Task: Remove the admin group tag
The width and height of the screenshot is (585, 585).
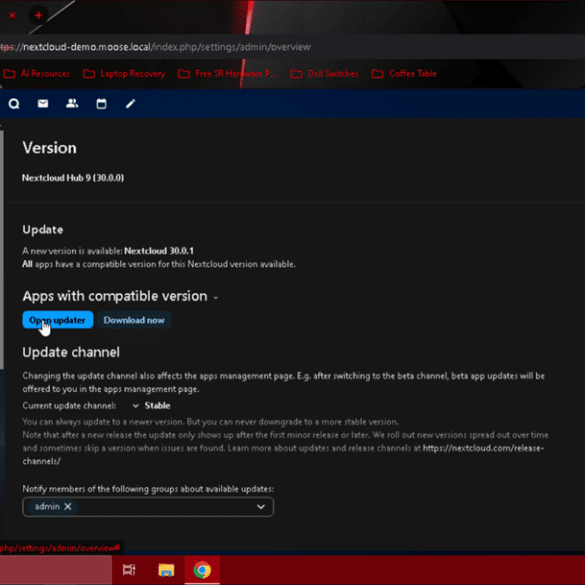Action: tap(68, 506)
